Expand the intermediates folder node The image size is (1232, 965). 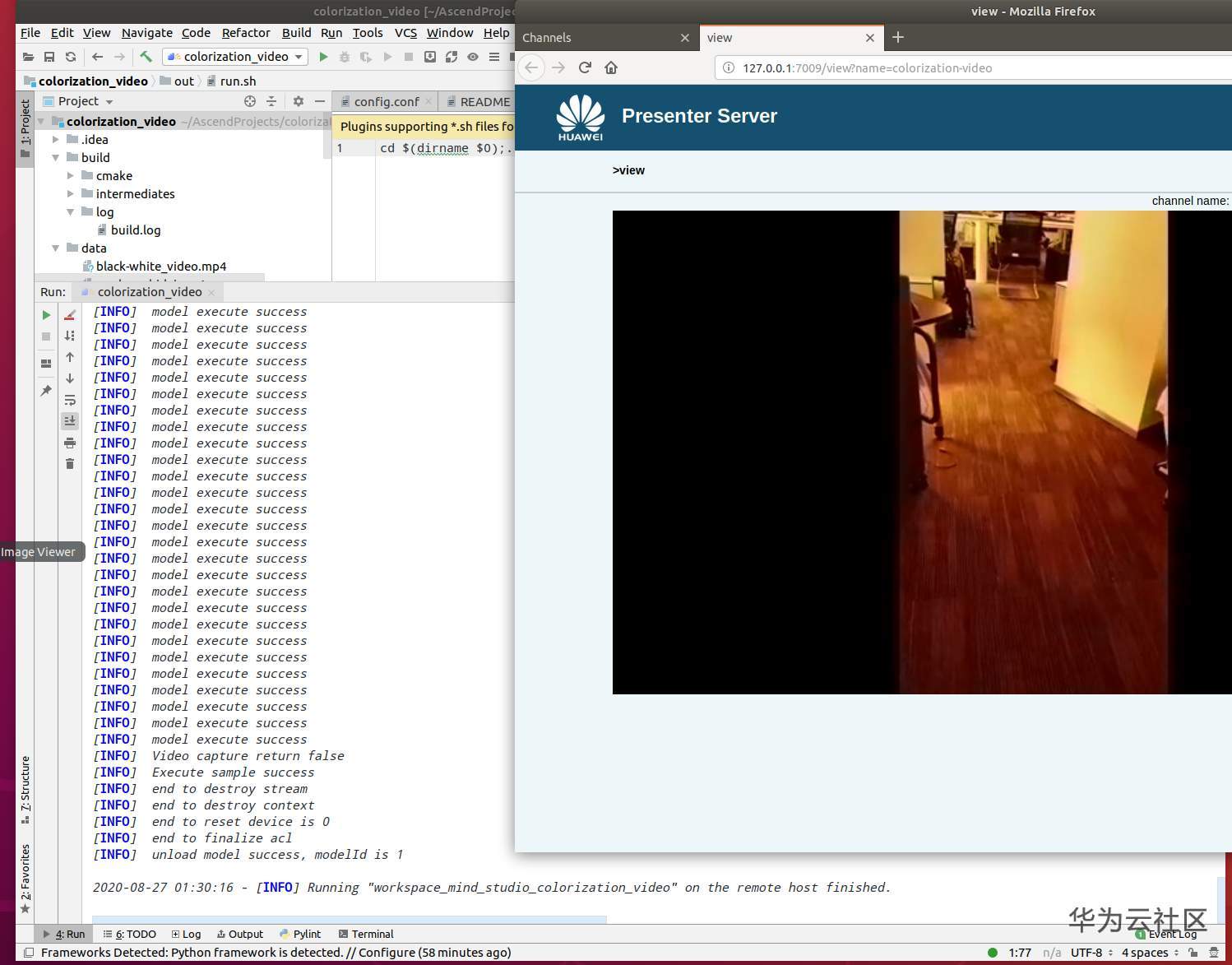71,193
